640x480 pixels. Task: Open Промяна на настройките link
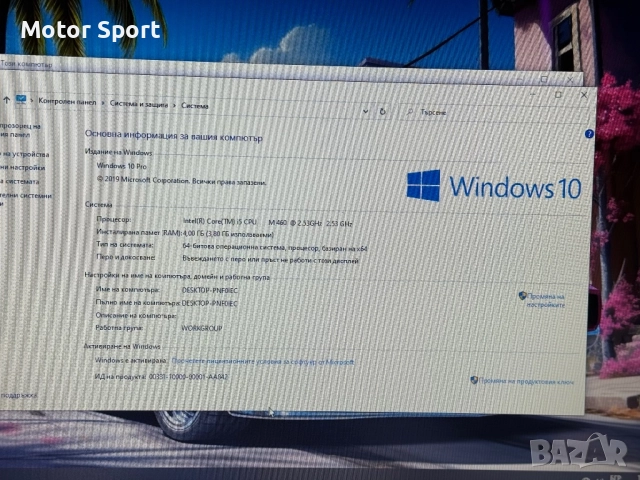[x=546, y=300]
